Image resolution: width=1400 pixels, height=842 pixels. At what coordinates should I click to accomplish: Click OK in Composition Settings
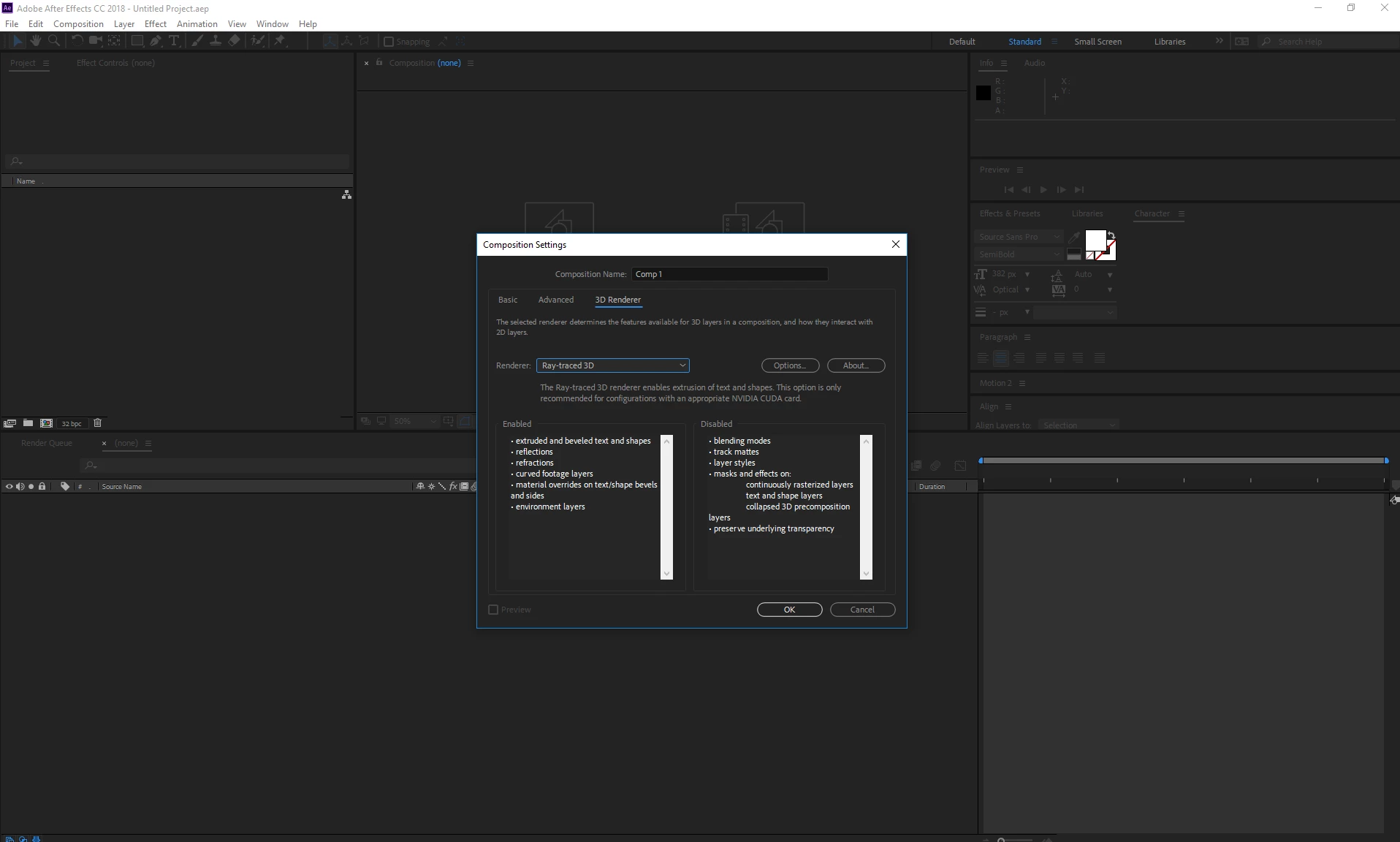[789, 610]
